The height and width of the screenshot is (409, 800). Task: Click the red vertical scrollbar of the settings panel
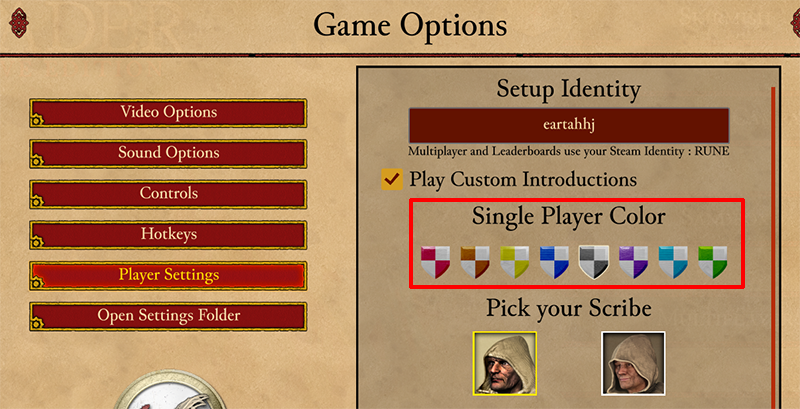(x=773, y=247)
